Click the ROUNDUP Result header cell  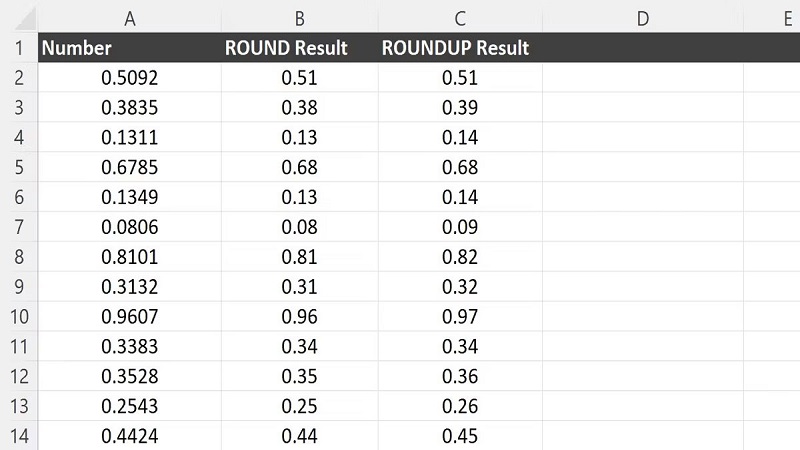(460, 48)
